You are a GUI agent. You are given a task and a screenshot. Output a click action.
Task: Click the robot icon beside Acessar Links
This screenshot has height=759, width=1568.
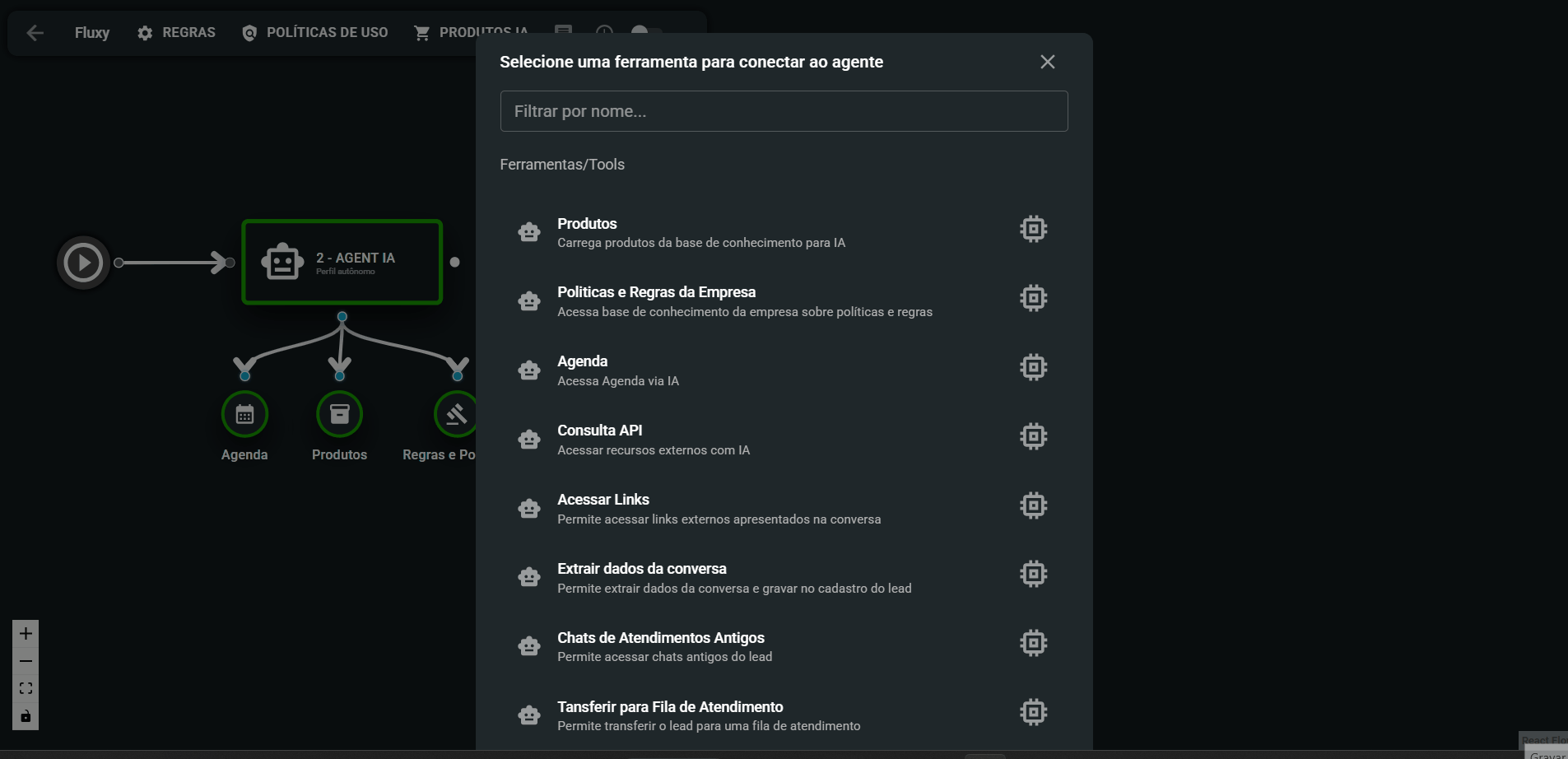(529, 508)
